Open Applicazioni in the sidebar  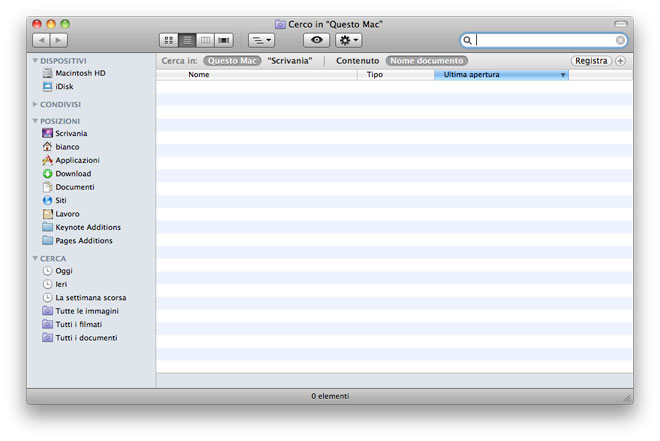pyautogui.click(x=77, y=160)
